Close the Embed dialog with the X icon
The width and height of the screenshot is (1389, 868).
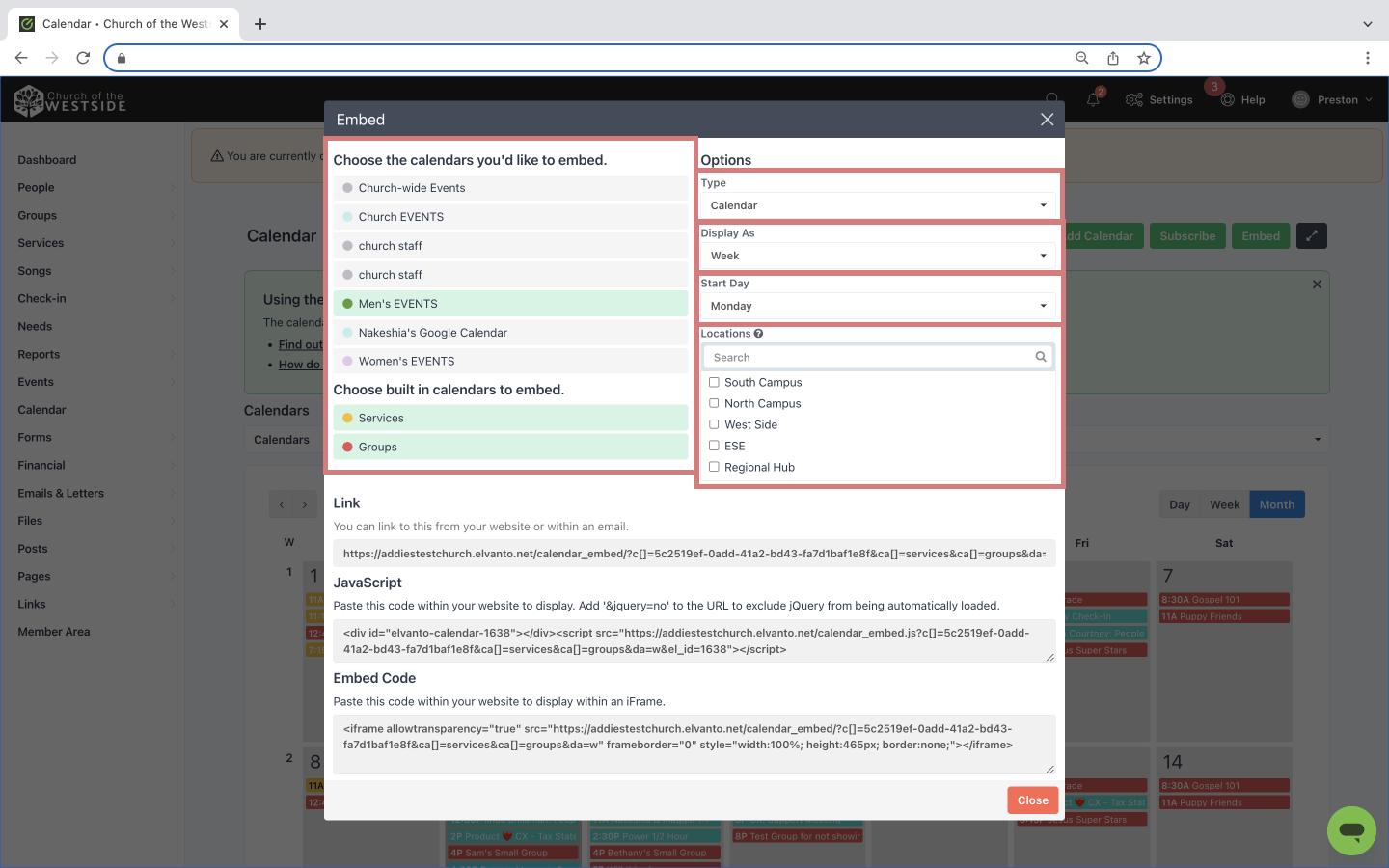tap(1047, 120)
